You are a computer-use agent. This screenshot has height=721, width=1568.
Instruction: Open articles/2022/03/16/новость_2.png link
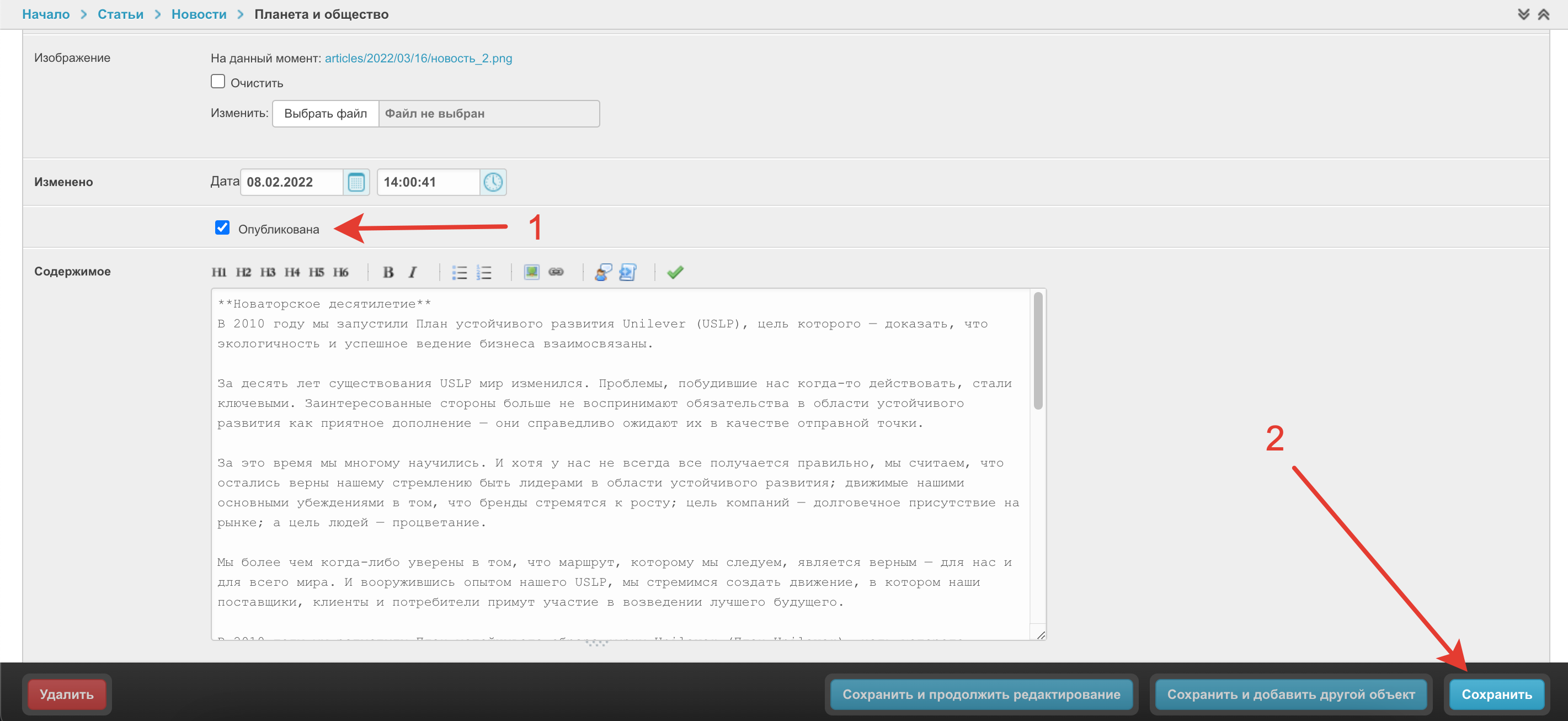tap(418, 59)
